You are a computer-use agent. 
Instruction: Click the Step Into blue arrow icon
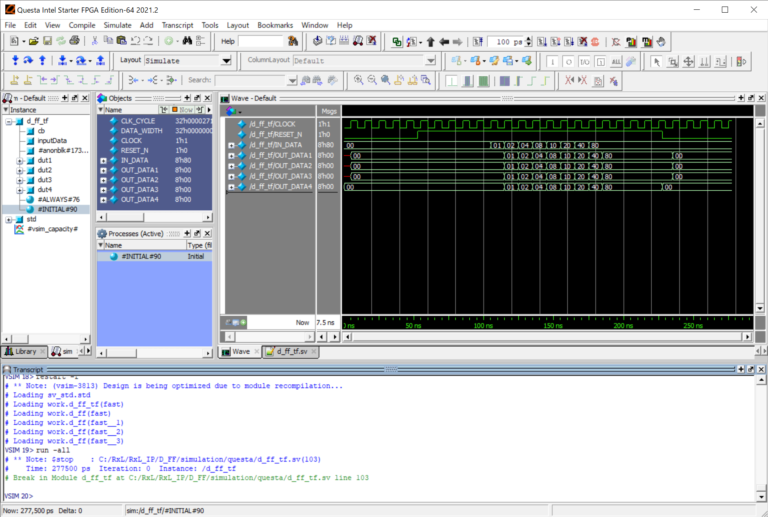15,60
